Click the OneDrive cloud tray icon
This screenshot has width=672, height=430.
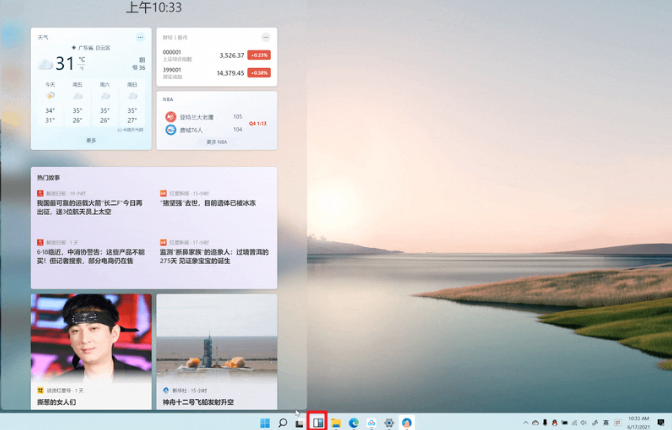535,423
